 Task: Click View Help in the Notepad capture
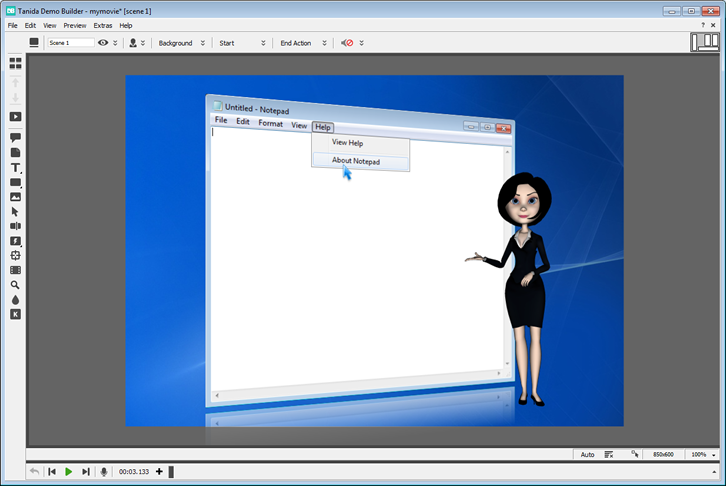point(347,143)
